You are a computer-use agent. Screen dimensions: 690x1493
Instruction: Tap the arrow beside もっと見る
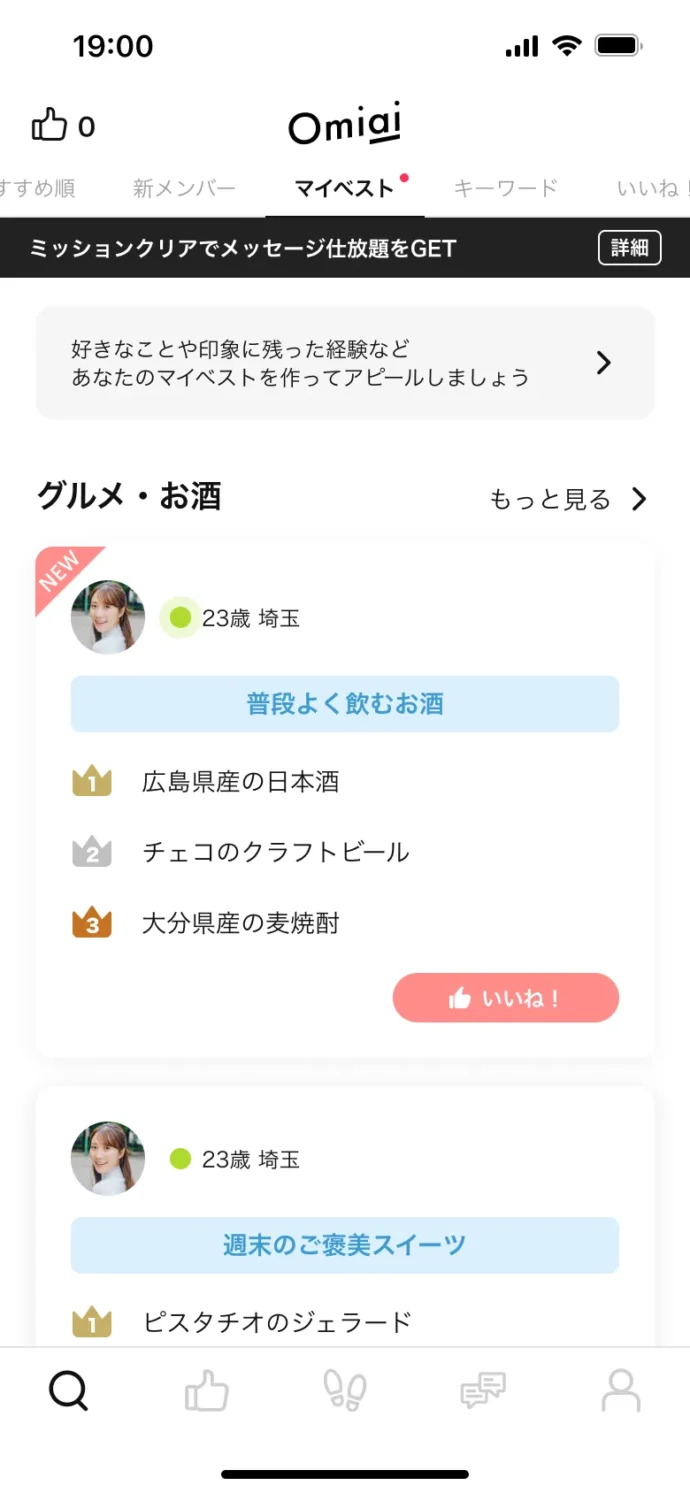639,498
